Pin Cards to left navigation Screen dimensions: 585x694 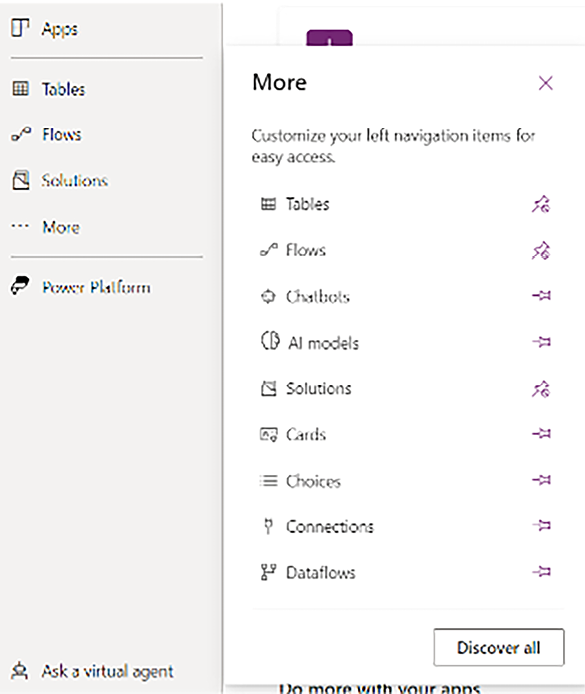(x=541, y=434)
